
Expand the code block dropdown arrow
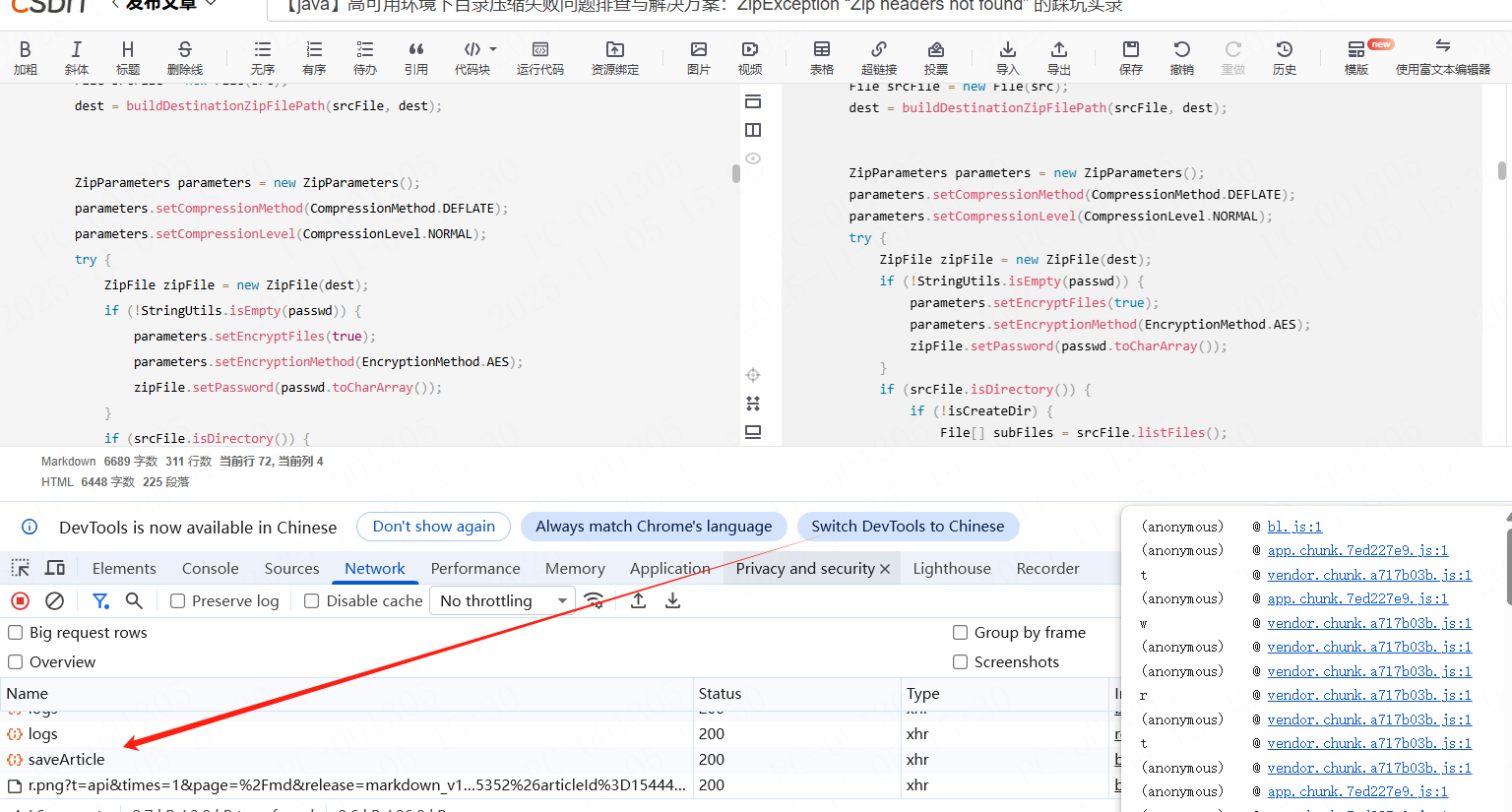pyautogui.click(x=493, y=49)
